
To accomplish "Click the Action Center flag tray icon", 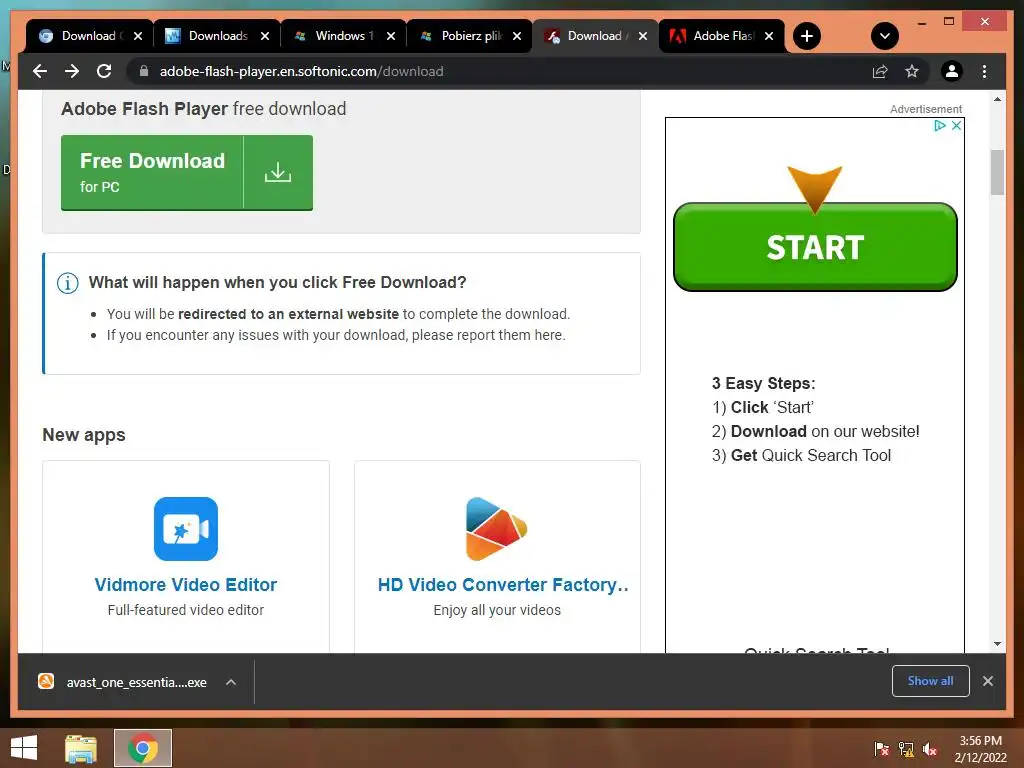I will (882, 749).
